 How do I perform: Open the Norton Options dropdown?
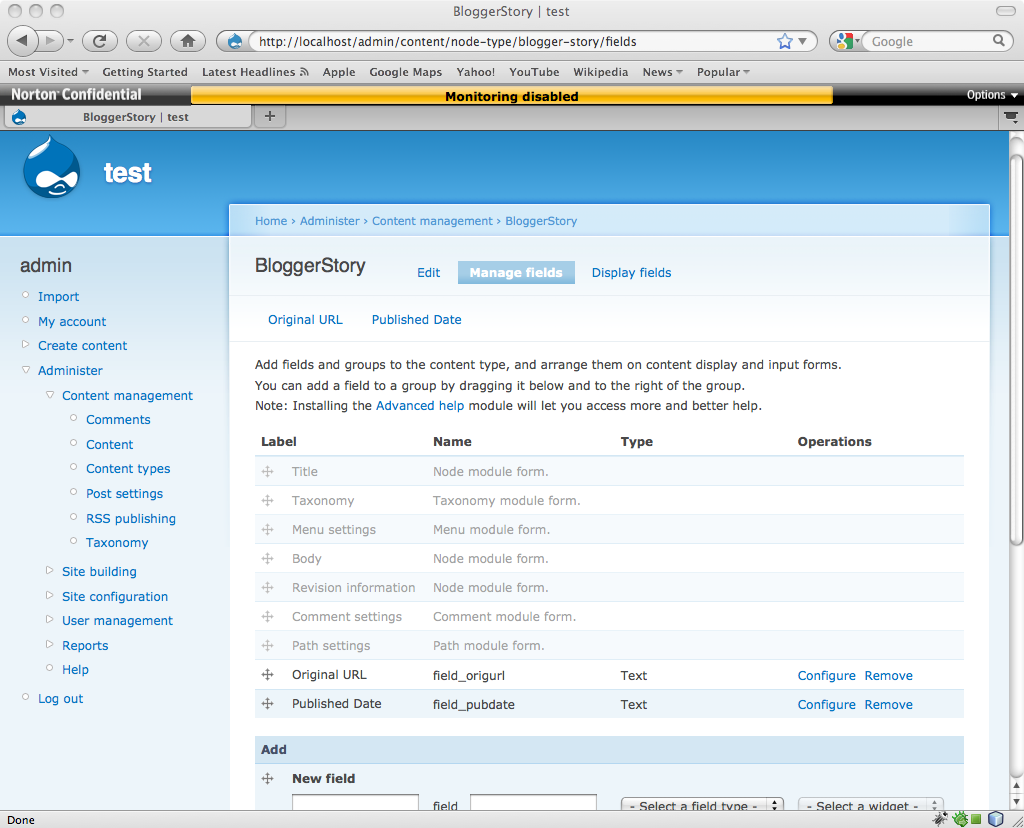[992, 95]
